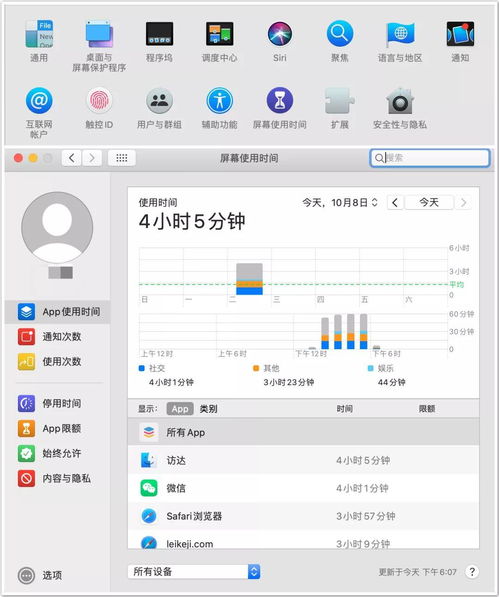The image size is (499, 597).
Task: Click the search field in the title bar
Action: pos(430,158)
